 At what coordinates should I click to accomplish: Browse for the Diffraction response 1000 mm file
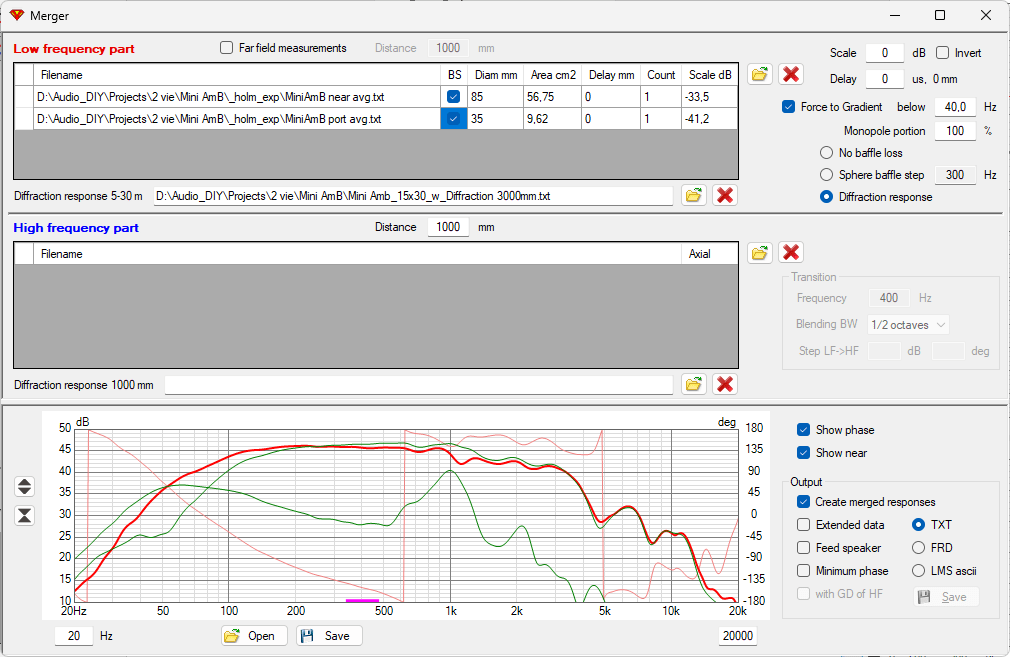click(x=694, y=385)
